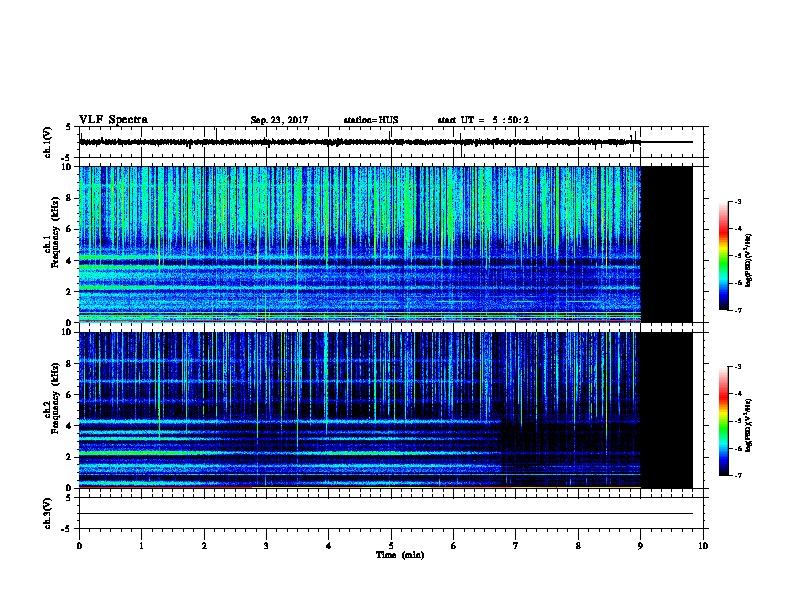Click the black no-data region of ch.1 spectrogram
The width and height of the screenshot is (792, 612).
pos(667,244)
